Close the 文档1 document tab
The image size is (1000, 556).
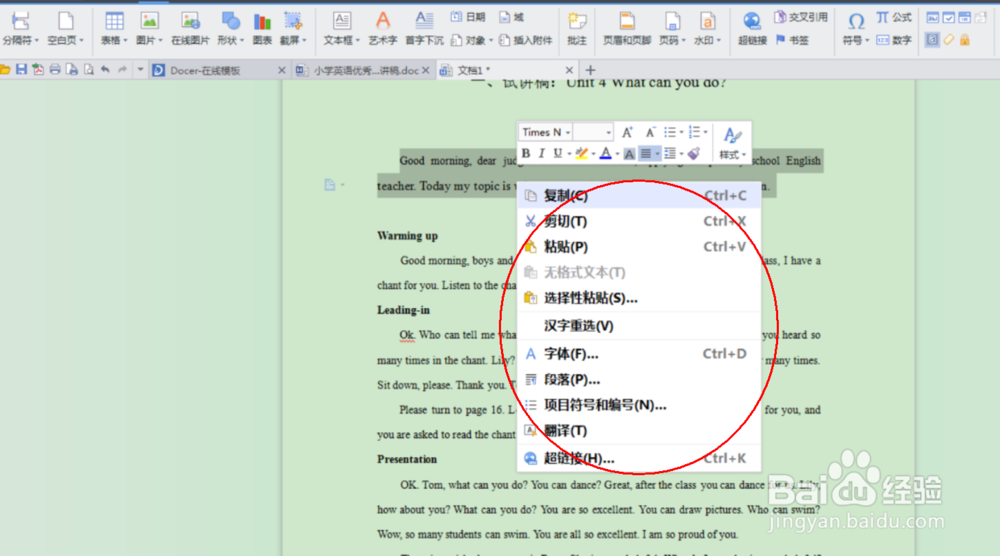point(569,70)
